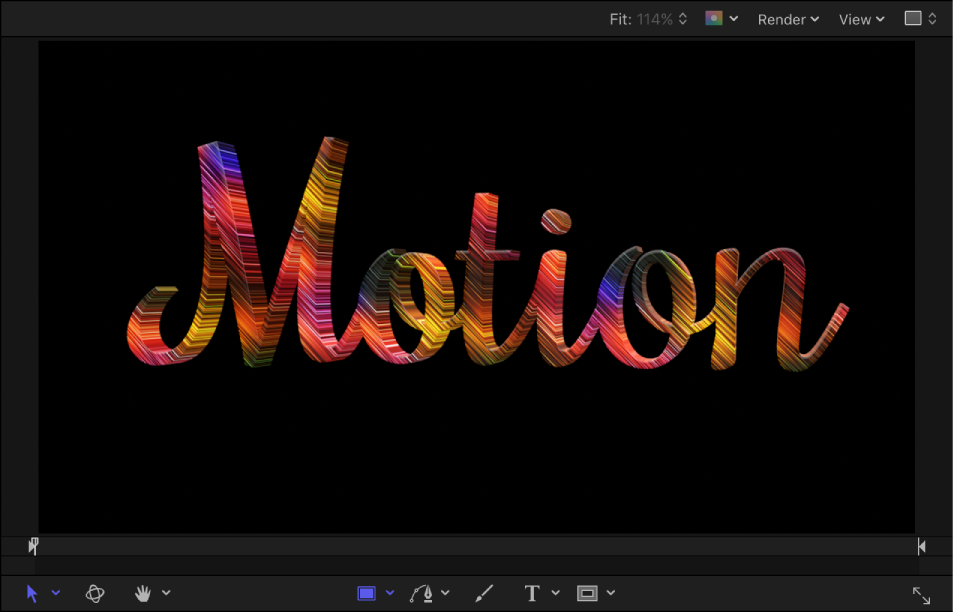
Task: Open the Pan tool dropdown chevron
Action: 166,592
